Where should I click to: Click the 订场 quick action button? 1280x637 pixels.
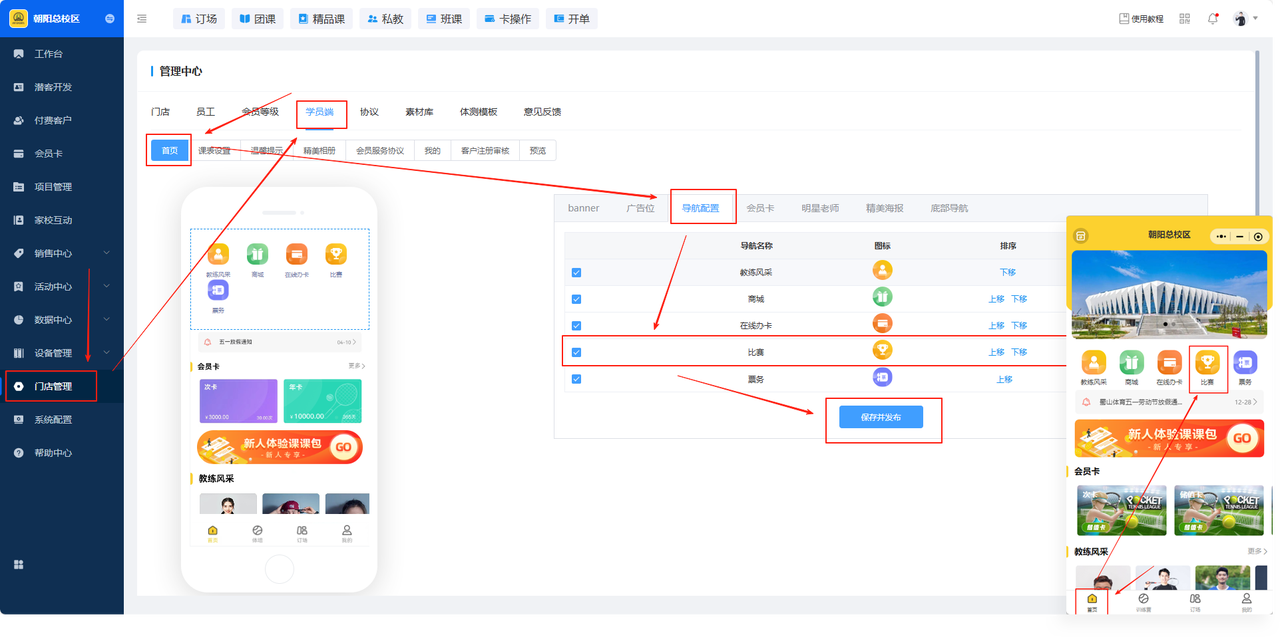tap(198, 19)
